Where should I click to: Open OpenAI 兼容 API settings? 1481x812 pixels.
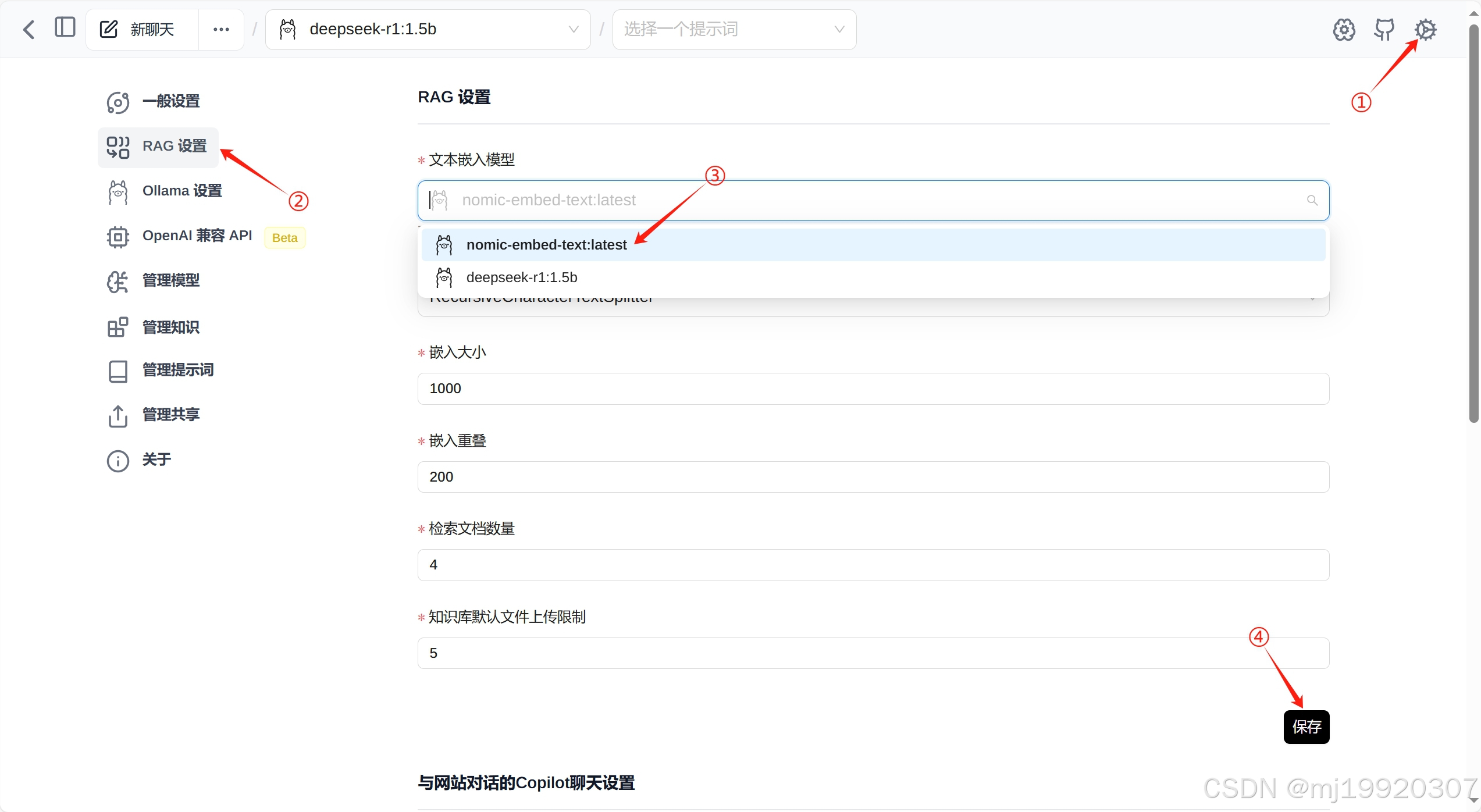[x=197, y=236]
